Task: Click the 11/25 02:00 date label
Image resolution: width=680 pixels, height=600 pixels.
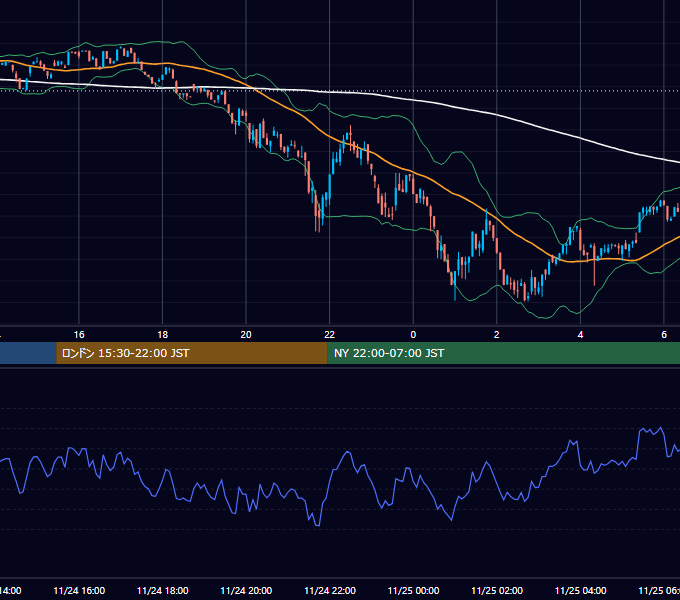Action: click(497, 591)
